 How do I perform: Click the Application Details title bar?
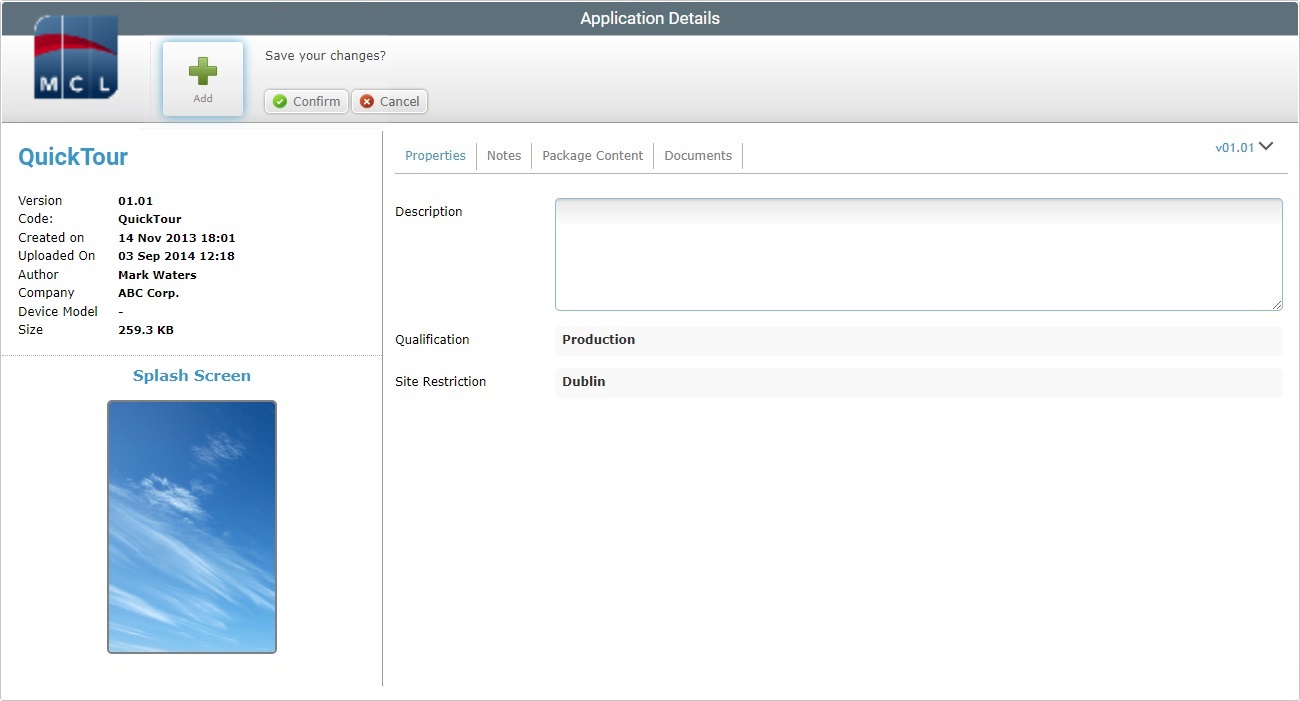click(x=650, y=17)
